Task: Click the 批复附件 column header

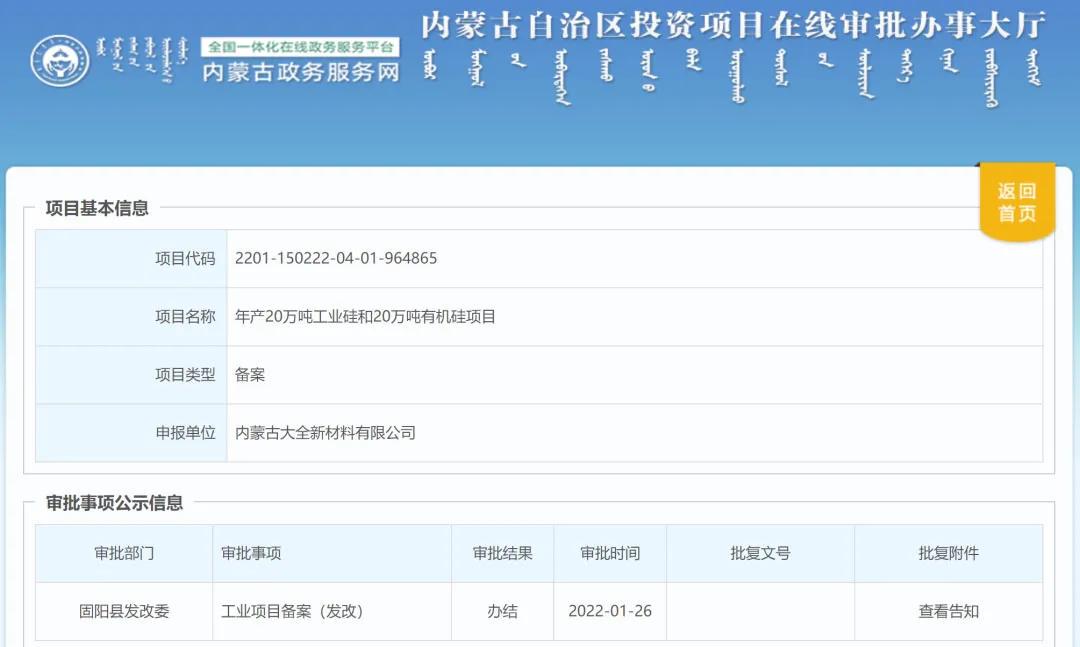Action: pos(948,553)
